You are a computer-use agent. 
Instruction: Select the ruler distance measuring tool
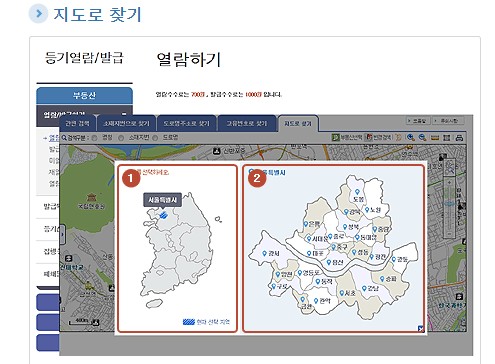[435, 138]
